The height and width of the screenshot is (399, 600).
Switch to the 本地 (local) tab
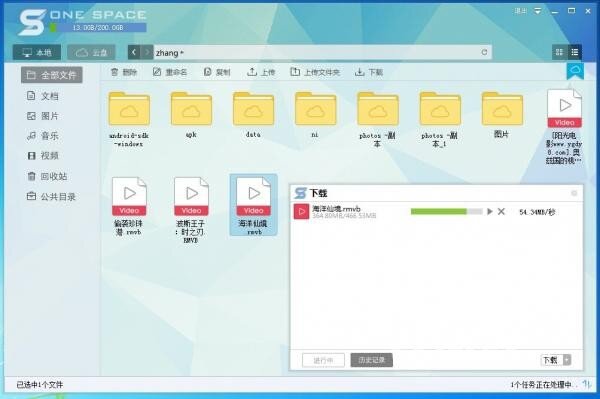[x=37, y=52]
